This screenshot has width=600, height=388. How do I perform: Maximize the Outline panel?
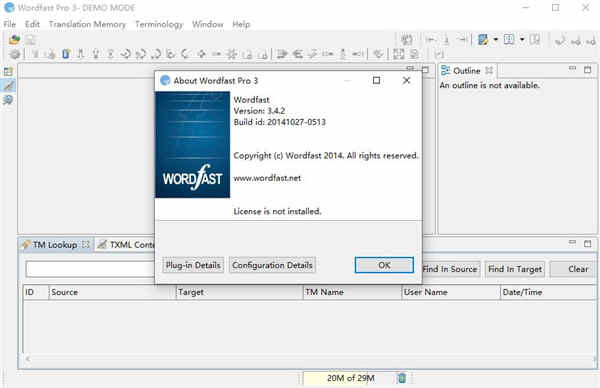tap(587, 70)
